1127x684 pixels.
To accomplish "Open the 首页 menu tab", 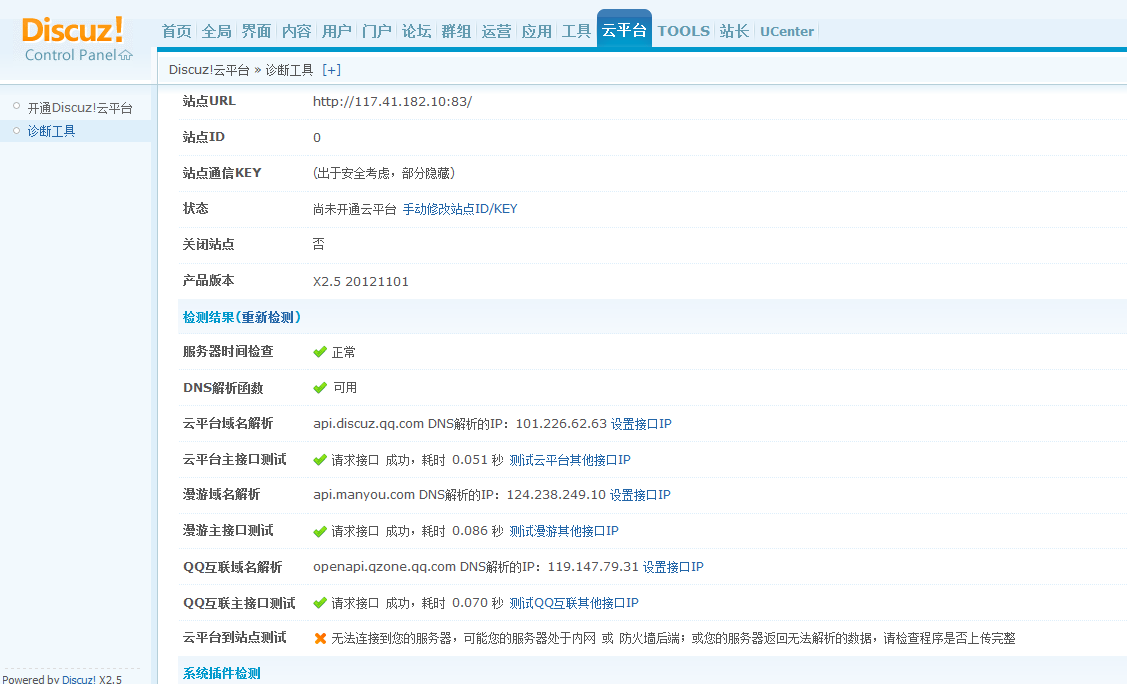I will coord(177,31).
